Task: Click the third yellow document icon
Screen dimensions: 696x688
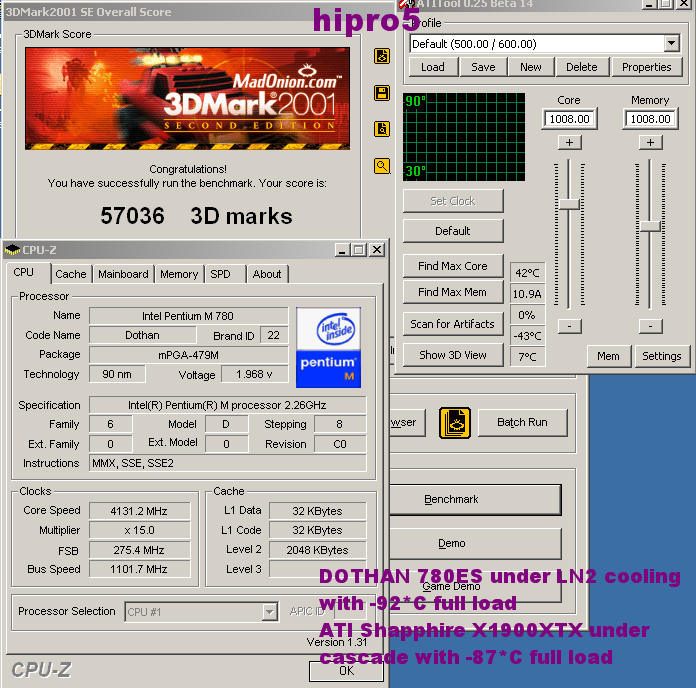Action: [382, 129]
